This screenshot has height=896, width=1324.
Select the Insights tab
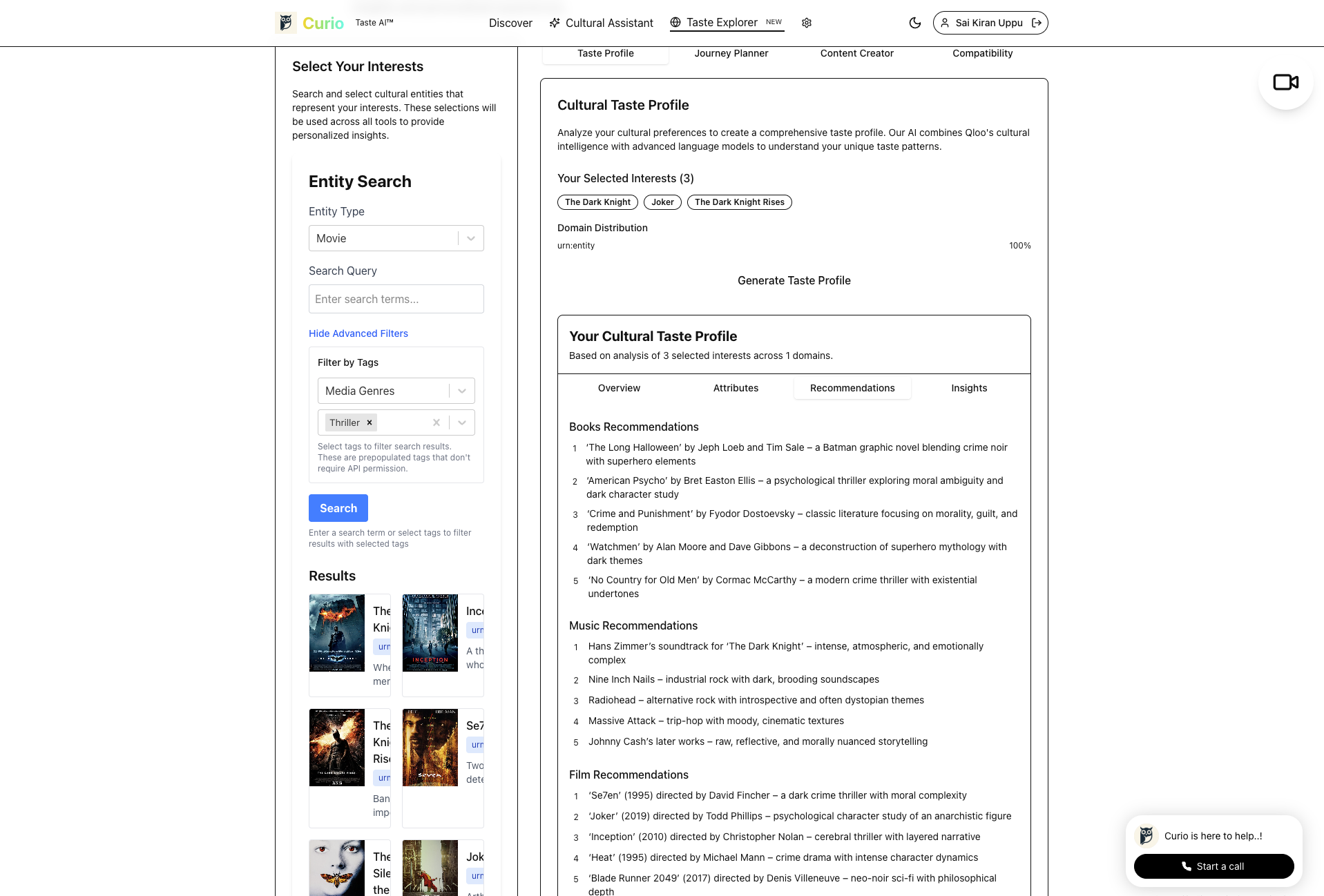click(x=969, y=388)
